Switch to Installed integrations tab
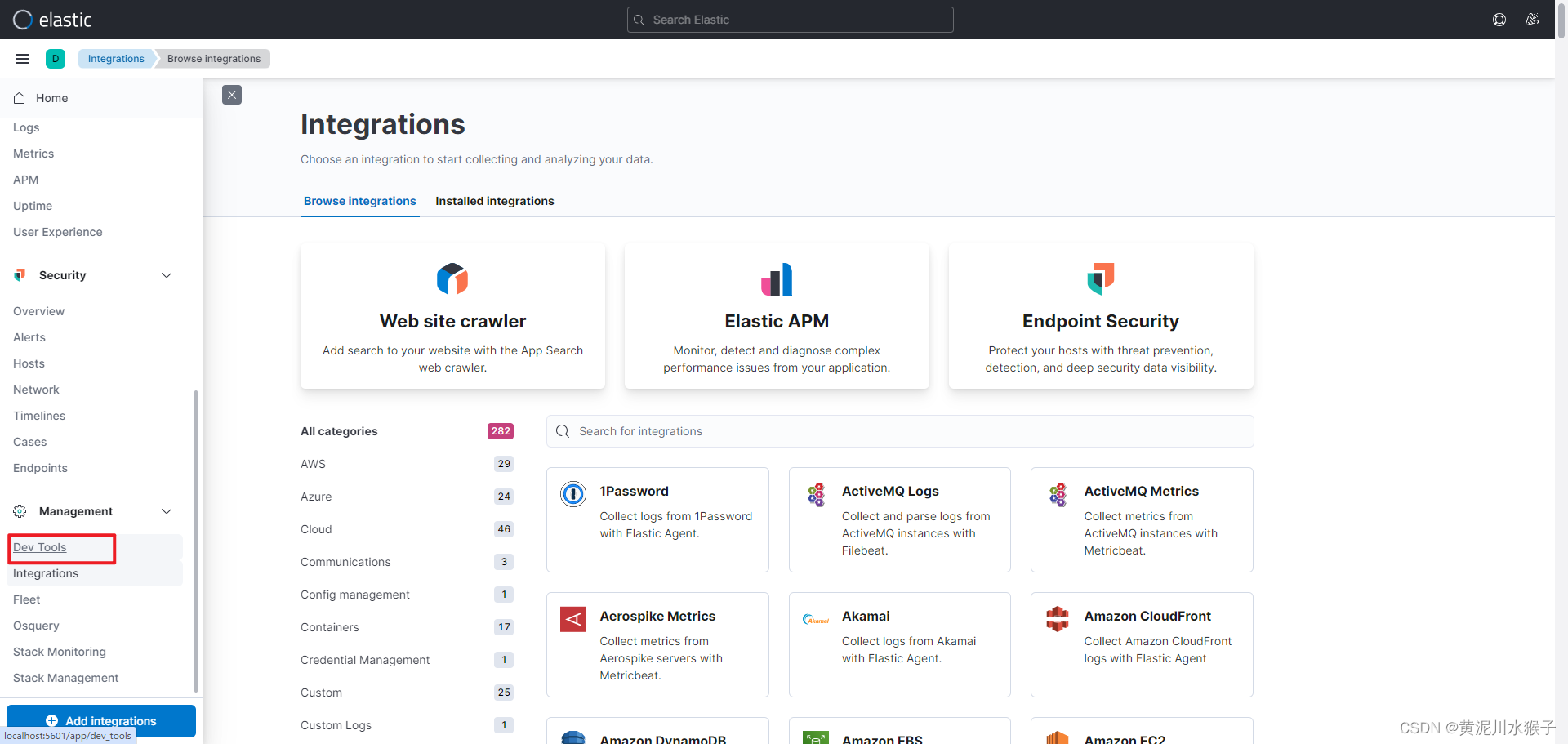The width and height of the screenshot is (1568, 744). pos(495,201)
